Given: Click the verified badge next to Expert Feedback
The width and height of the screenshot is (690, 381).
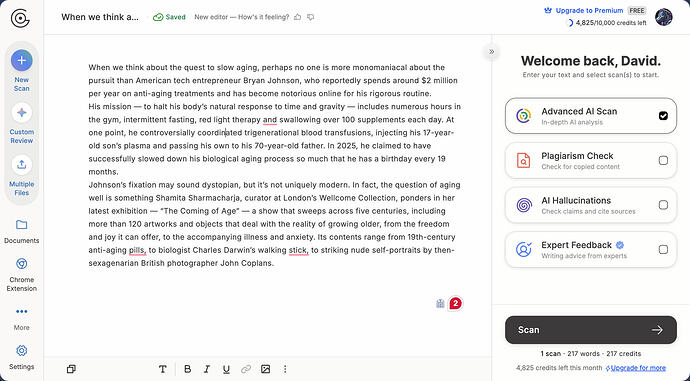Looking at the screenshot, I should point(620,245).
